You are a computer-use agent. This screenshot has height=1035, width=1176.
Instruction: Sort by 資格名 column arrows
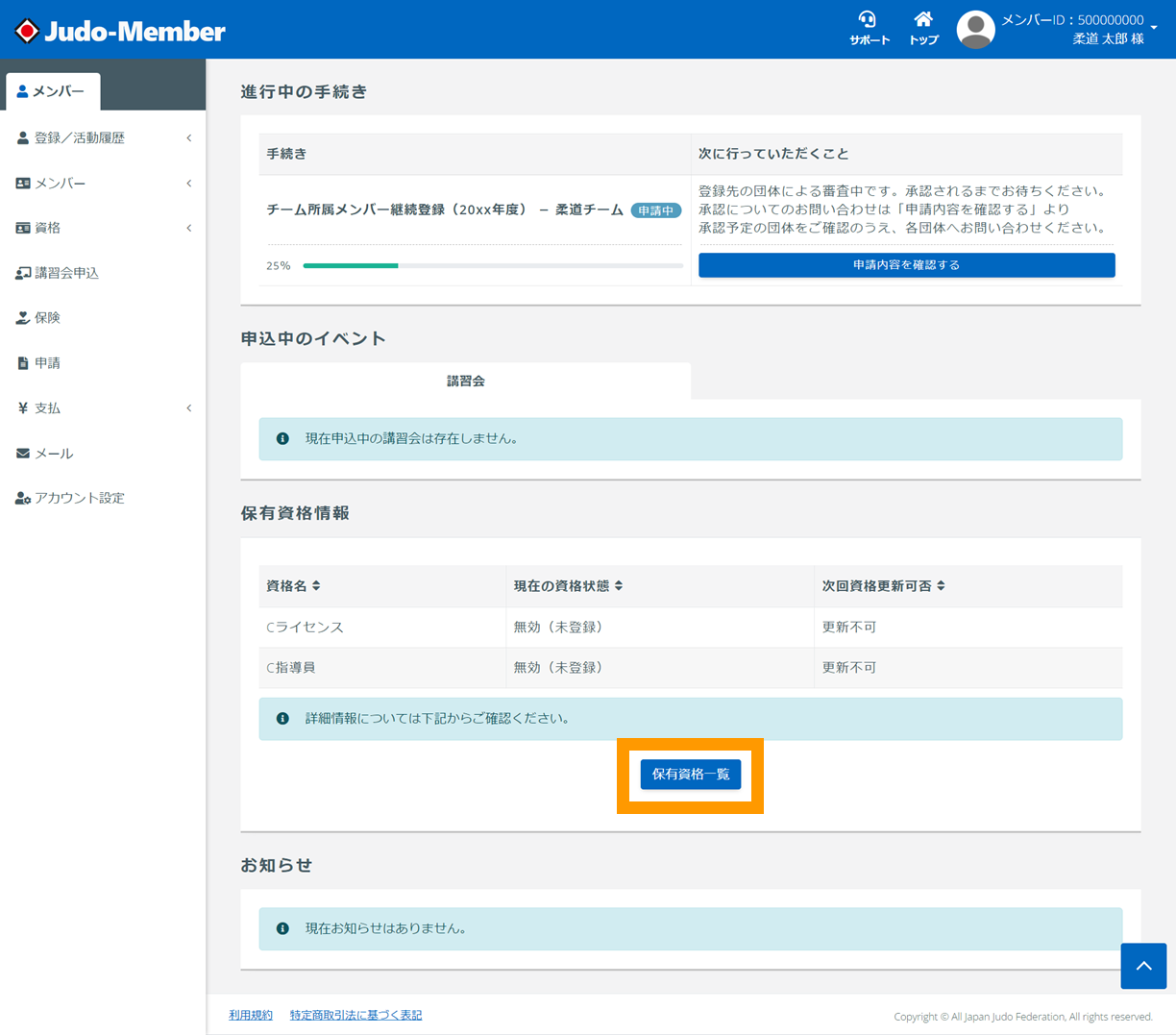316,586
